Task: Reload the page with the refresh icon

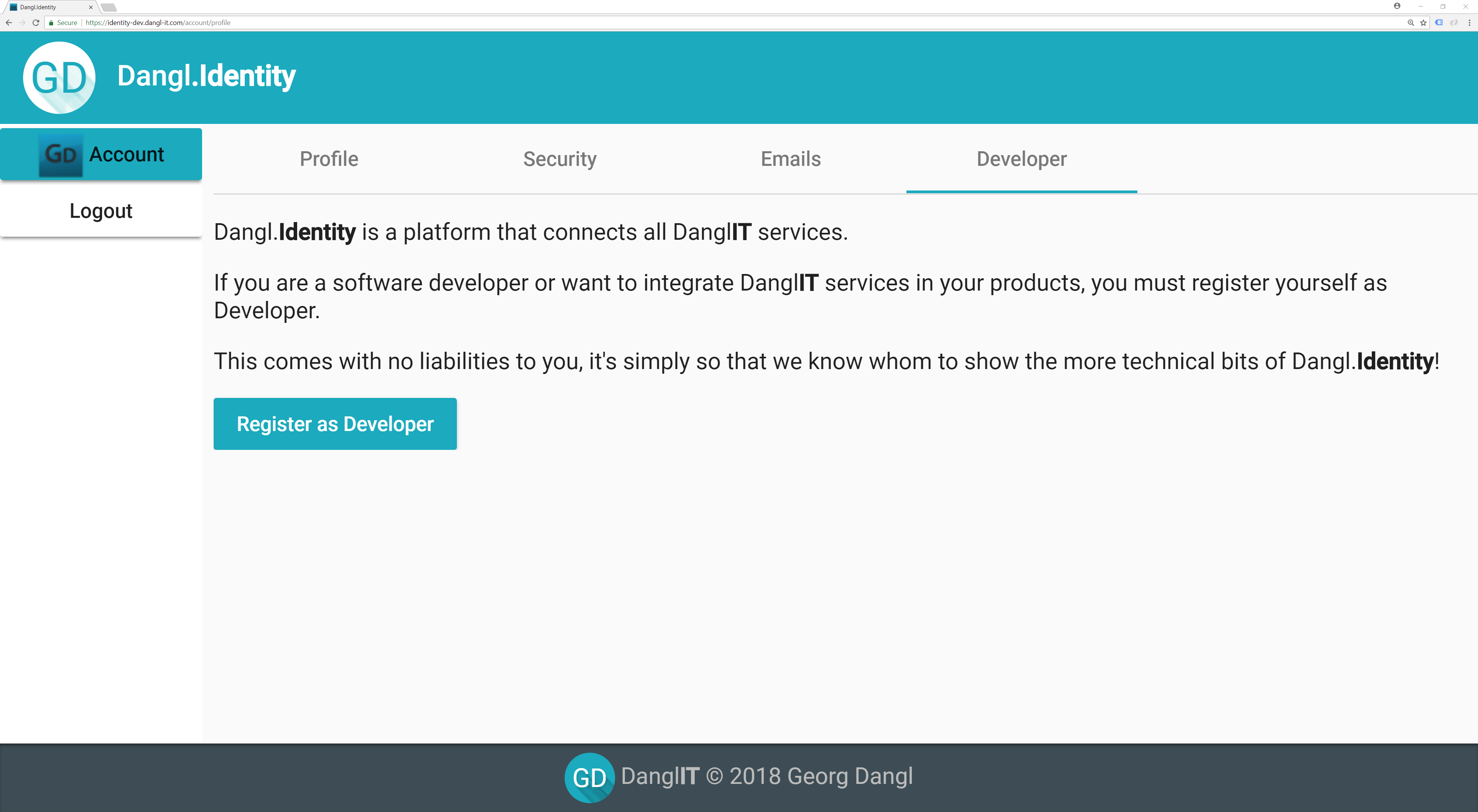Action: [35, 22]
